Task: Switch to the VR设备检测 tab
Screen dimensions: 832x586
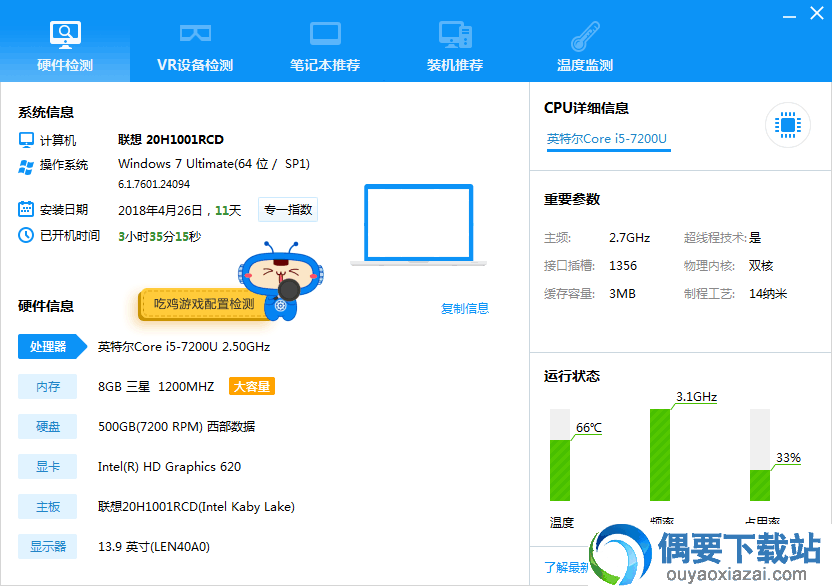Action: click(x=195, y=46)
